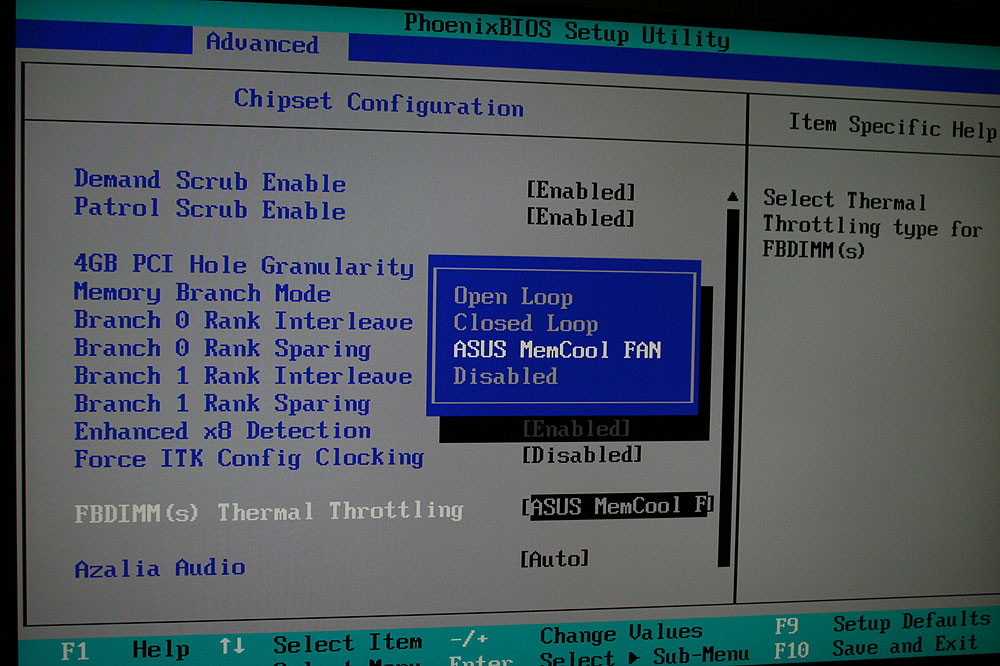1000x666 pixels.
Task: Click the F1 key label in footer
Action: pos(75,651)
